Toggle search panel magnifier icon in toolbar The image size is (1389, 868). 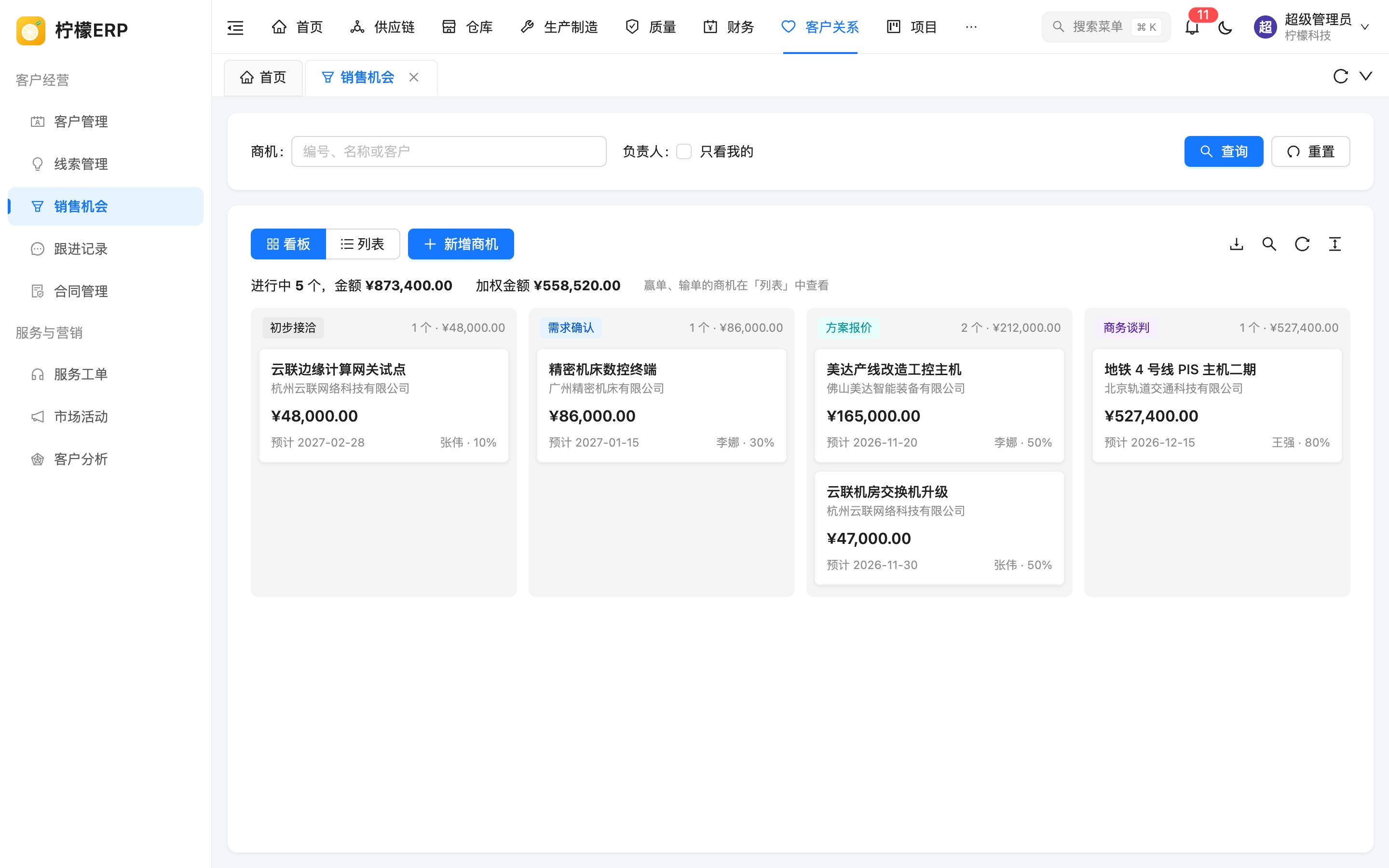[x=1269, y=244]
